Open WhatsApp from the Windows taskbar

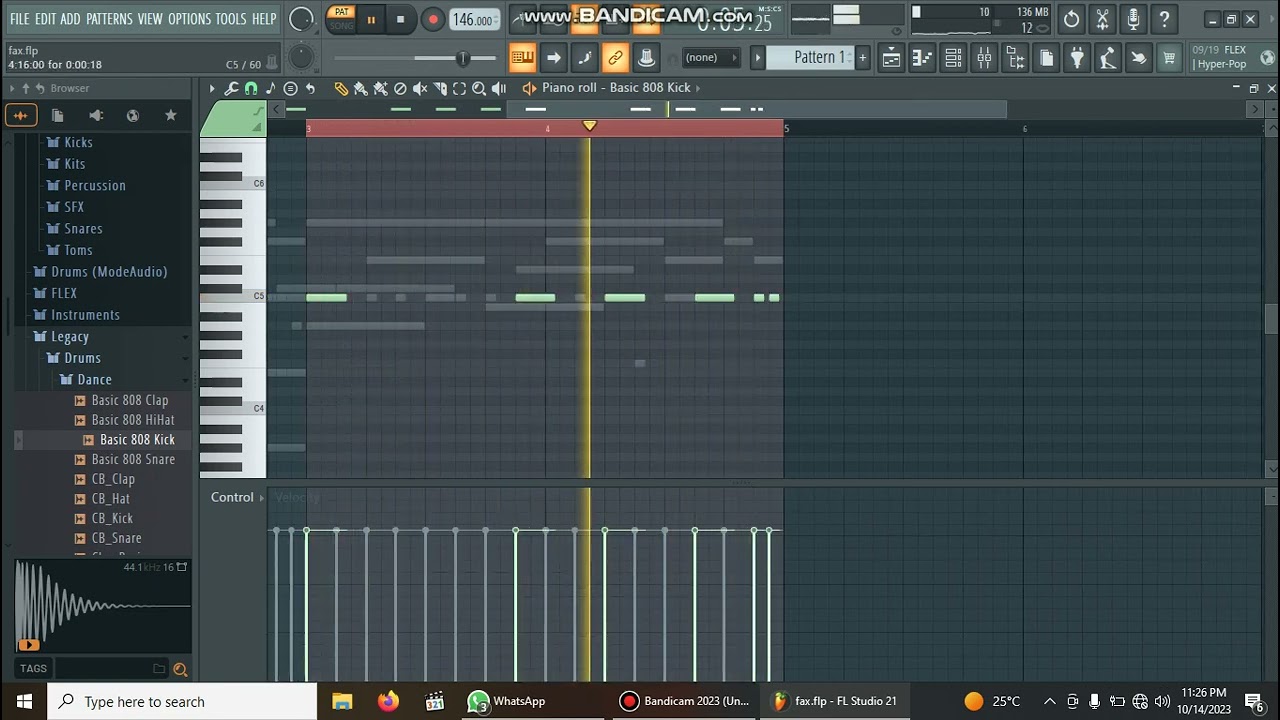coord(507,701)
